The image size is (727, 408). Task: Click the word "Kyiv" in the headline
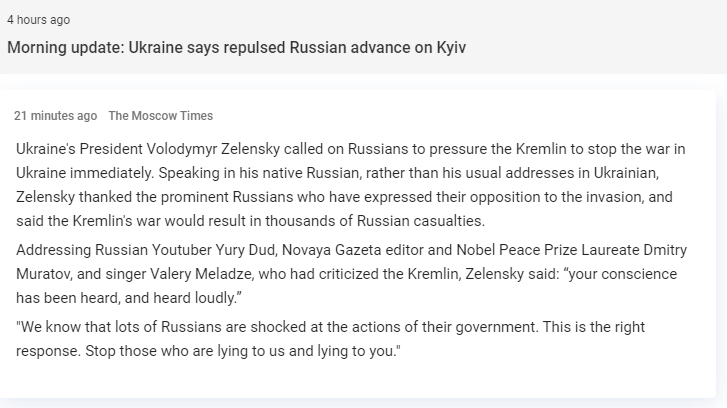coord(449,48)
